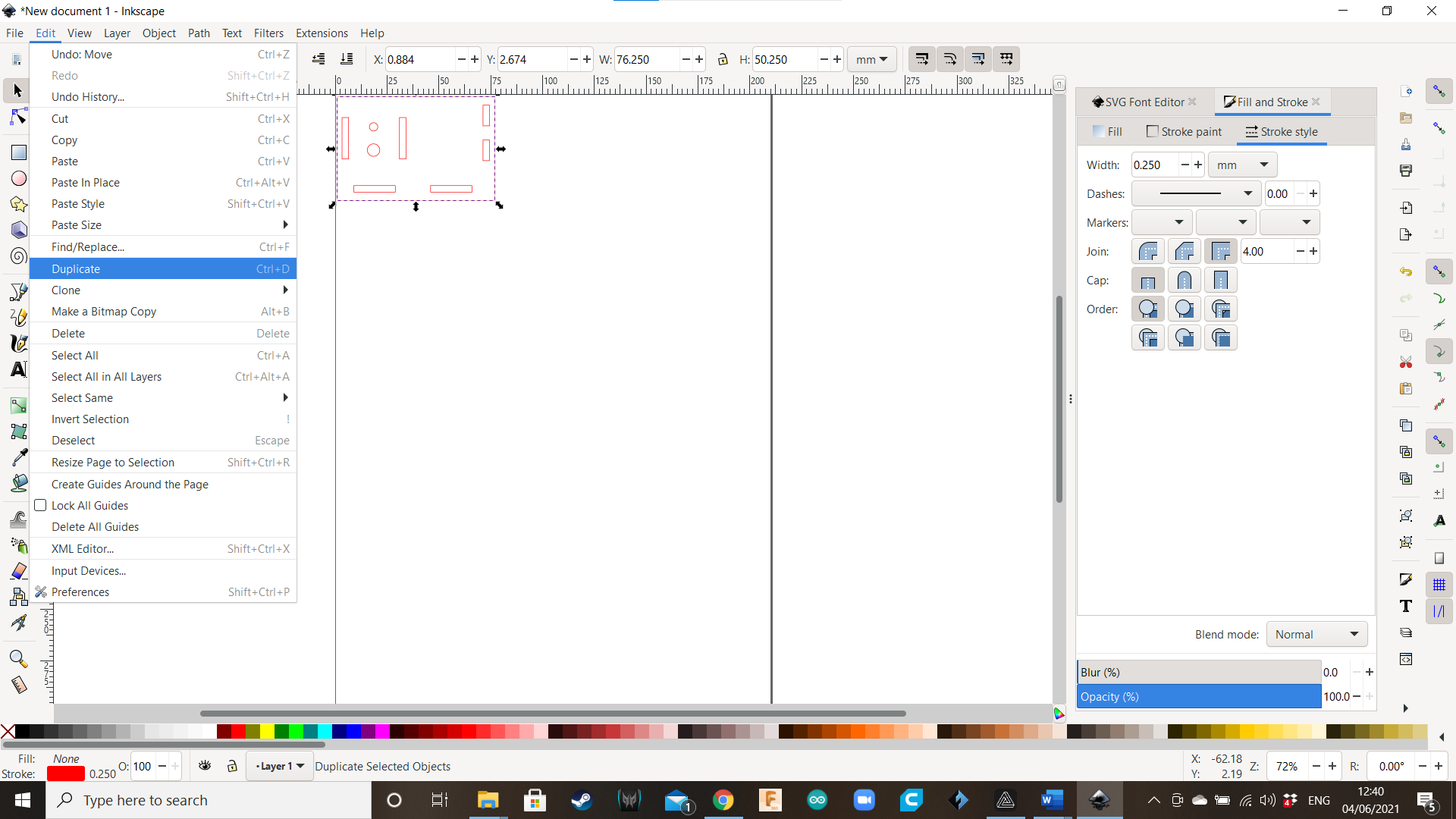Open the units dropdown showing mm
Screen dimensions: 1456x819
click(871, 59)
